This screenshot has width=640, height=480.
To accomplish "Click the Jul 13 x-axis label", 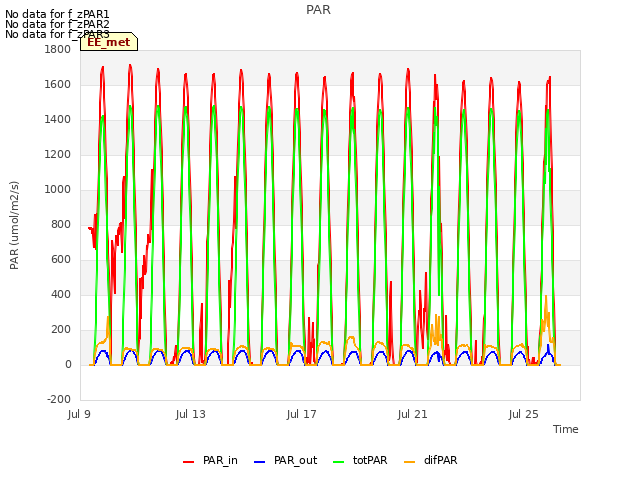I will [x=191, y=414].
